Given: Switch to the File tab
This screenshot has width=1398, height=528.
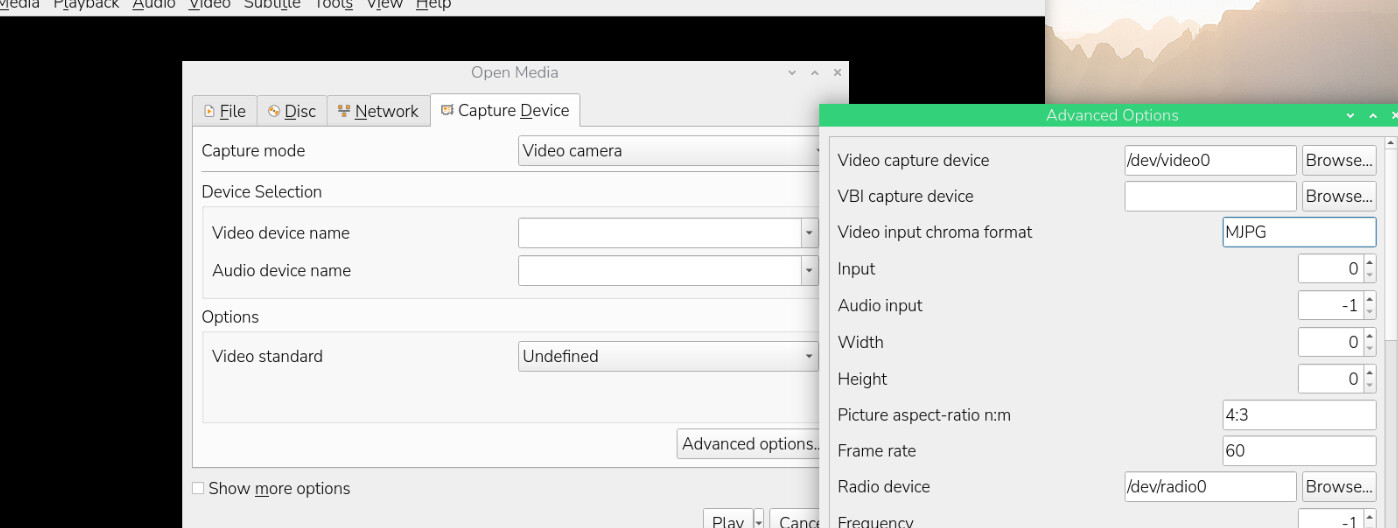Looking at the screenshot, I should tap(224, 111).
